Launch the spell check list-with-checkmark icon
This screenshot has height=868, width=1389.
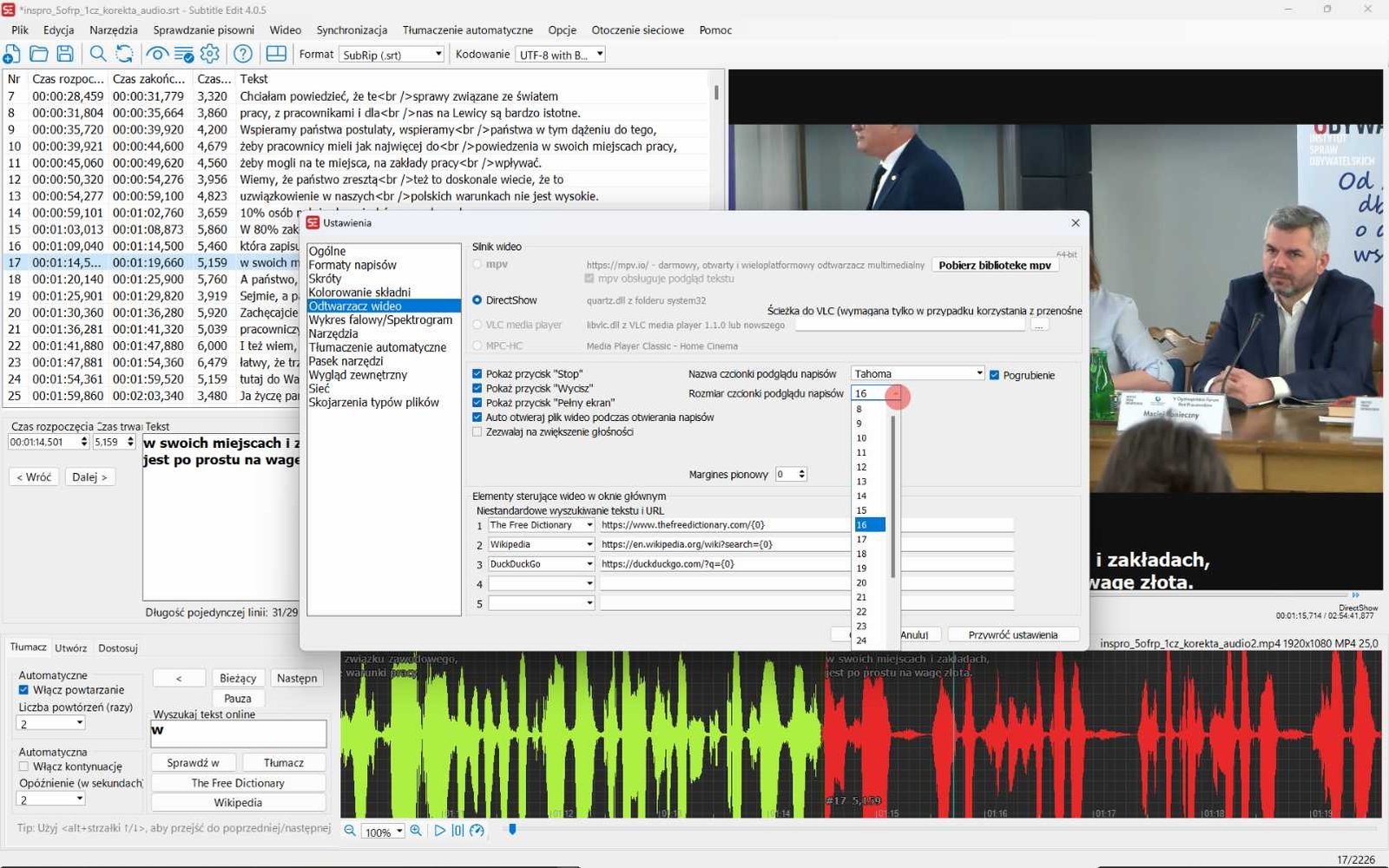184,54
